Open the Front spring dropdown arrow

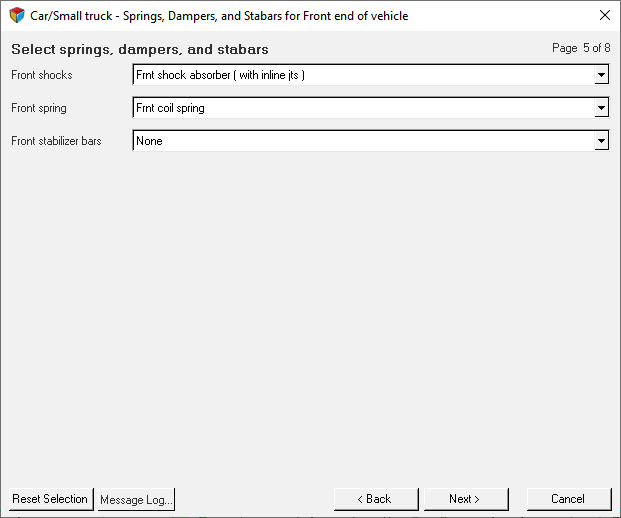(601, 108)
